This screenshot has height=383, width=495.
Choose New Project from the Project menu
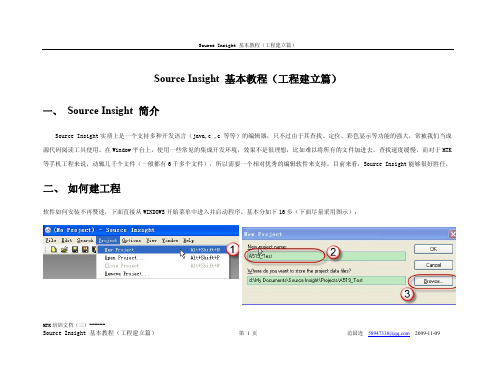click(163, 250)
